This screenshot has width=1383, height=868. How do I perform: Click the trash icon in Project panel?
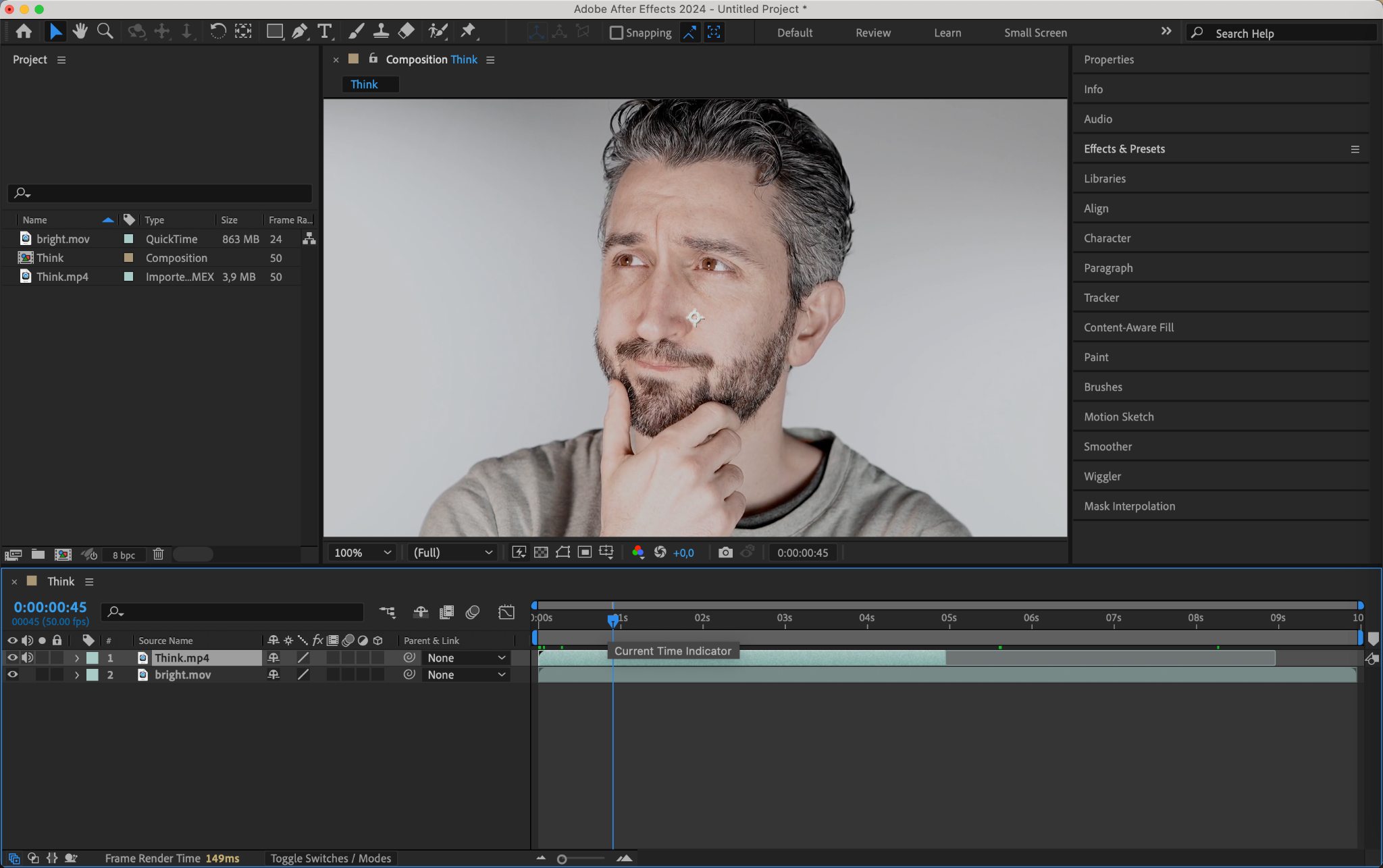click(x=158, y=554)
